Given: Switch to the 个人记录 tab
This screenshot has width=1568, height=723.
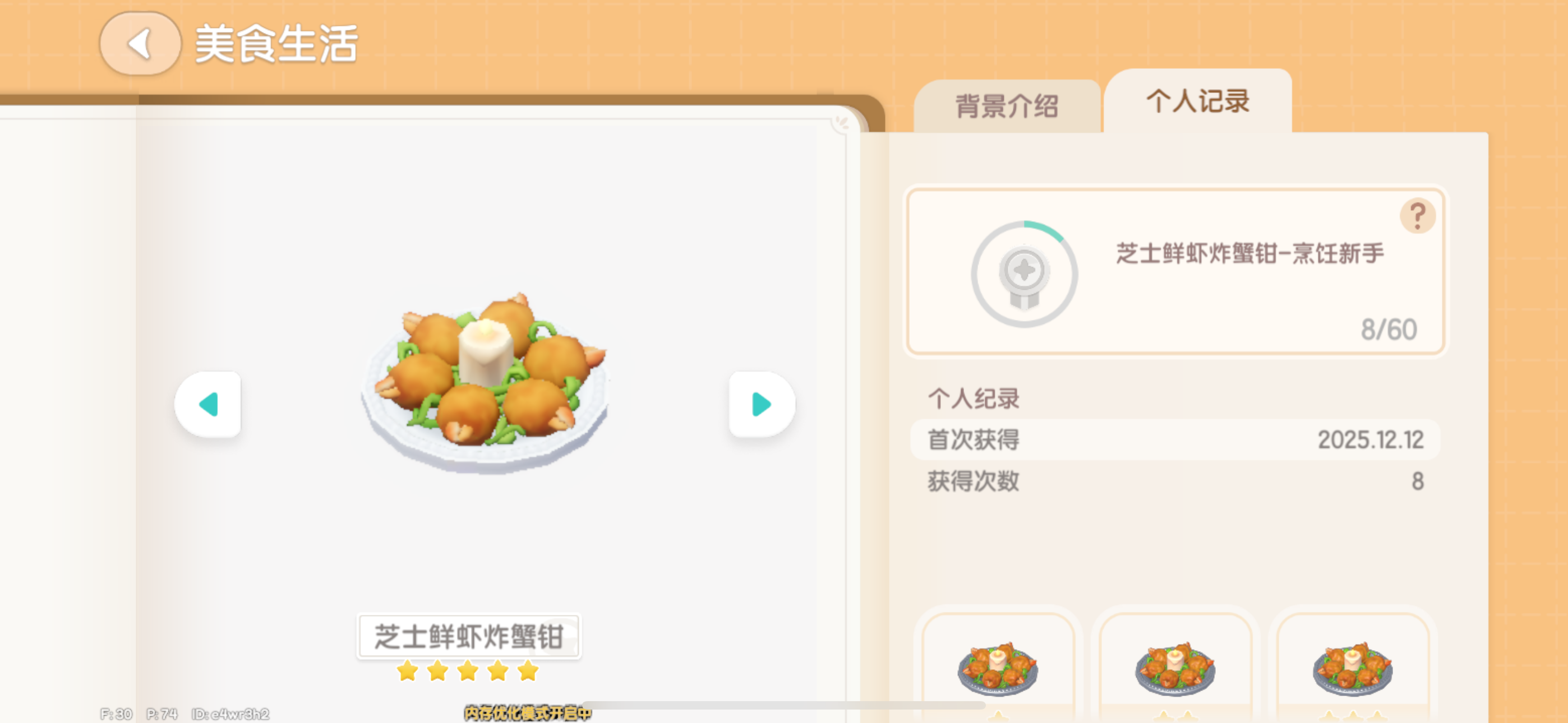Looking at the screenshot, I should tap(1198, 101).
